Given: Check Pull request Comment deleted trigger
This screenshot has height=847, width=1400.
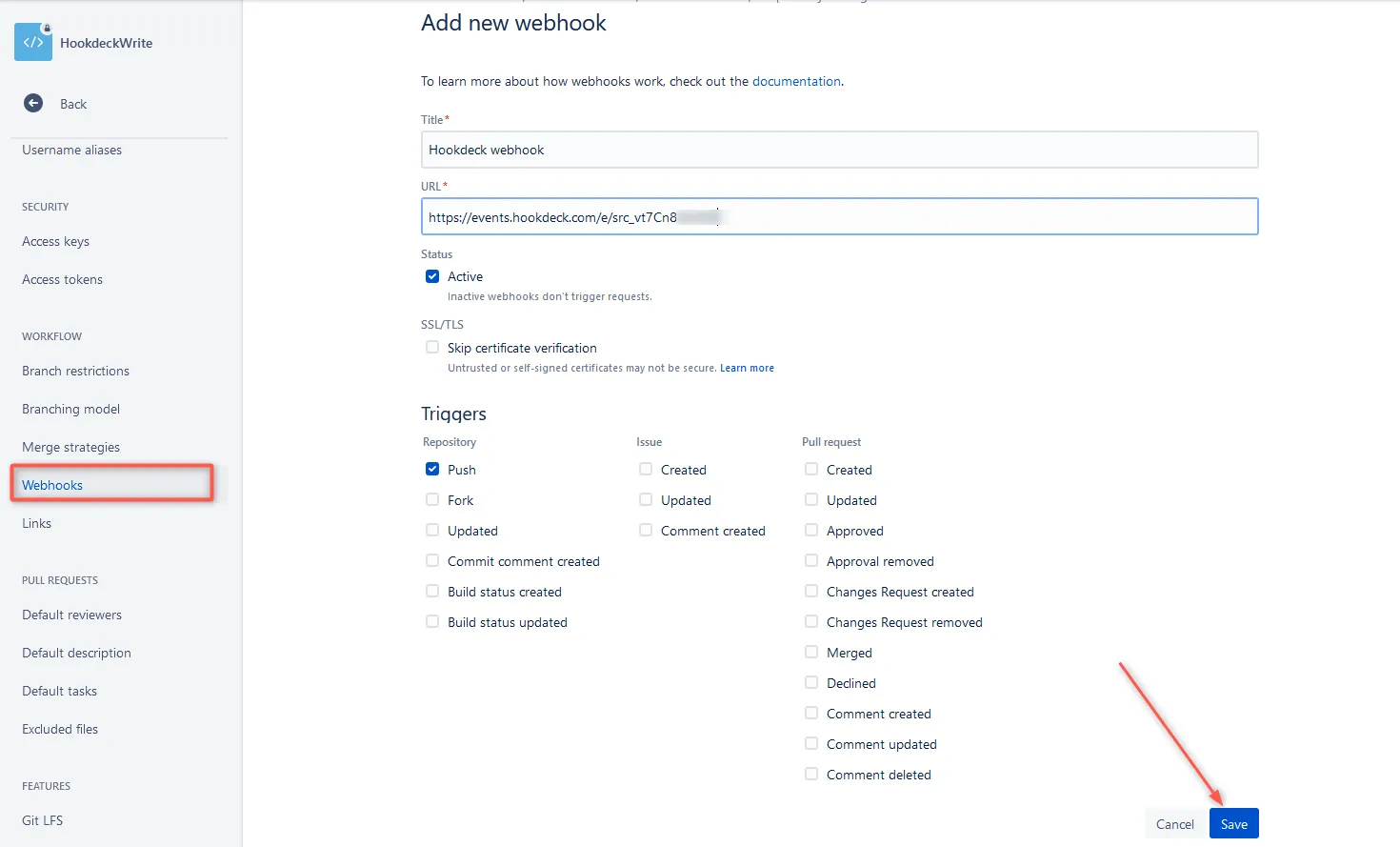Looking at the screenshot, I should pyautogui.click(x=811, y=774).
